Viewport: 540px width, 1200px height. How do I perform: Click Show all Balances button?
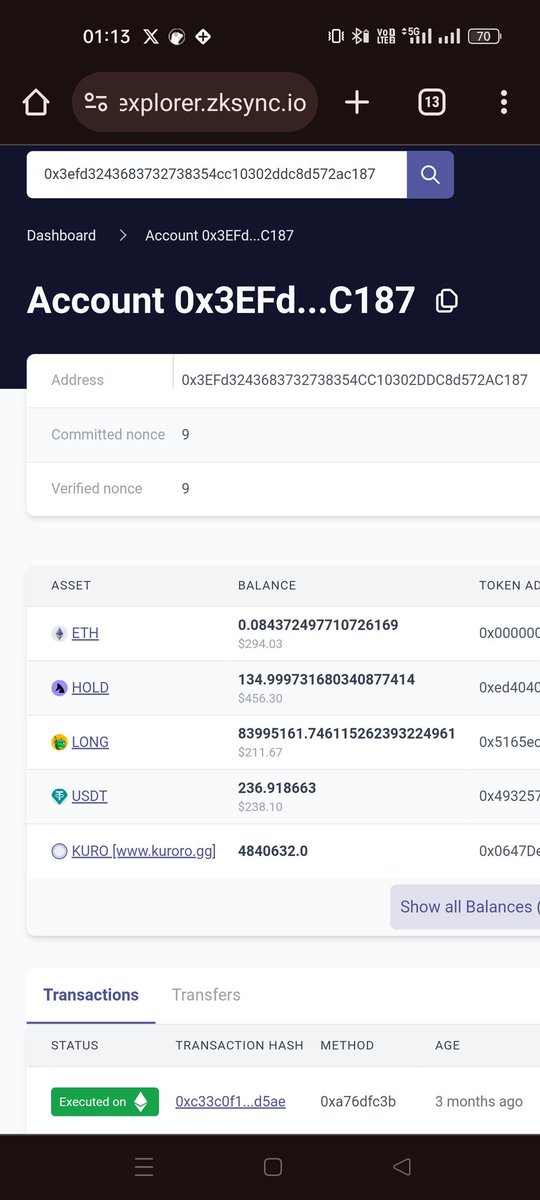coord(466,907)
